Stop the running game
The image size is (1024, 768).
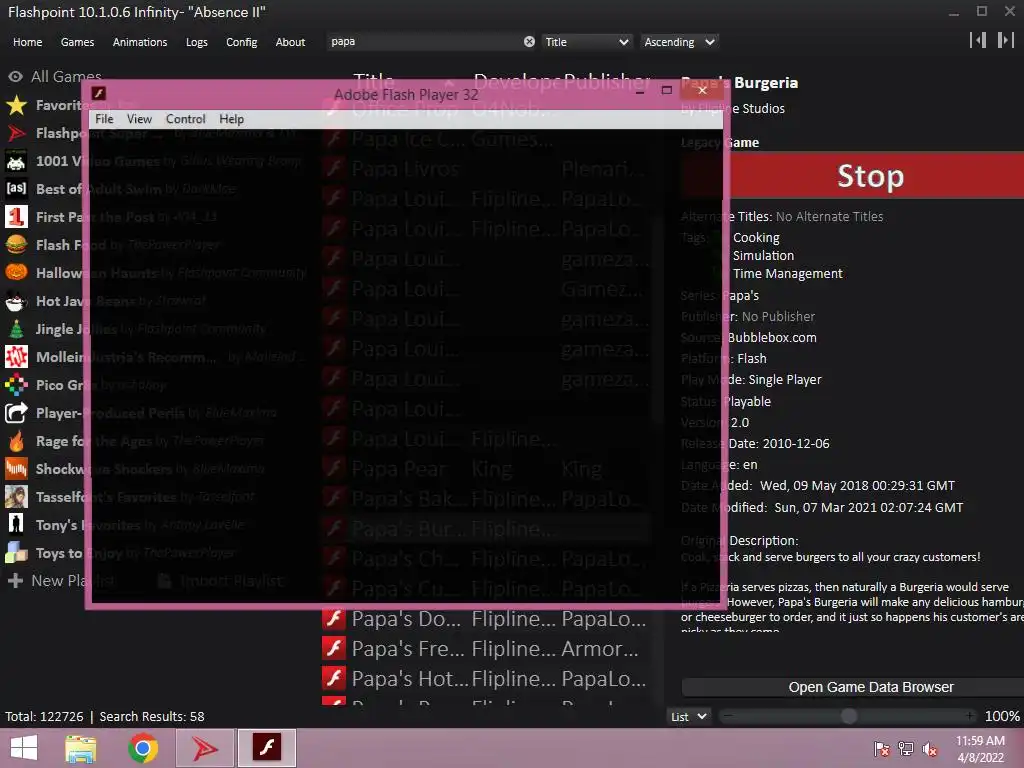tap(871, 175)
